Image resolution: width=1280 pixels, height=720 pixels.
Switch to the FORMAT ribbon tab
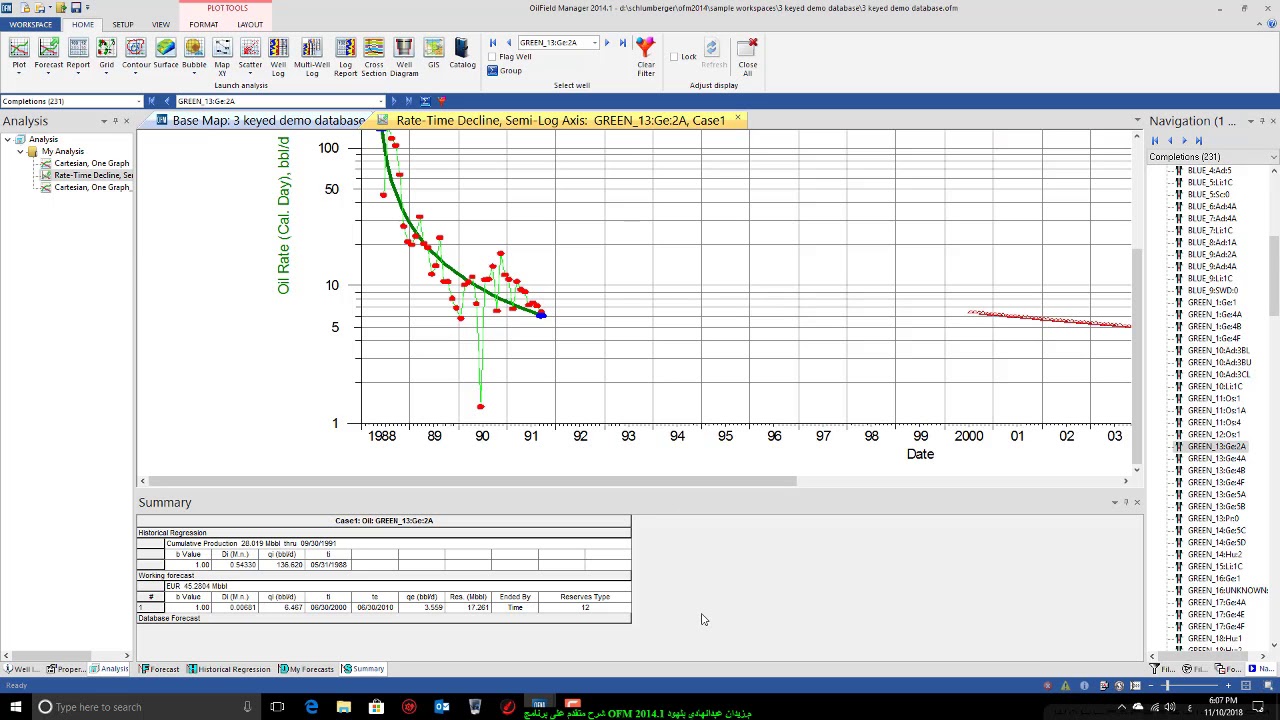point(204,24)
